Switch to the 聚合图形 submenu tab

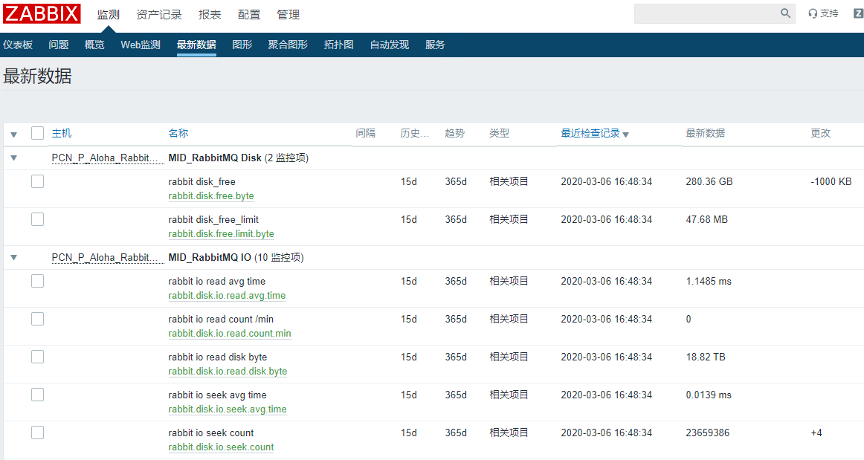288,45
